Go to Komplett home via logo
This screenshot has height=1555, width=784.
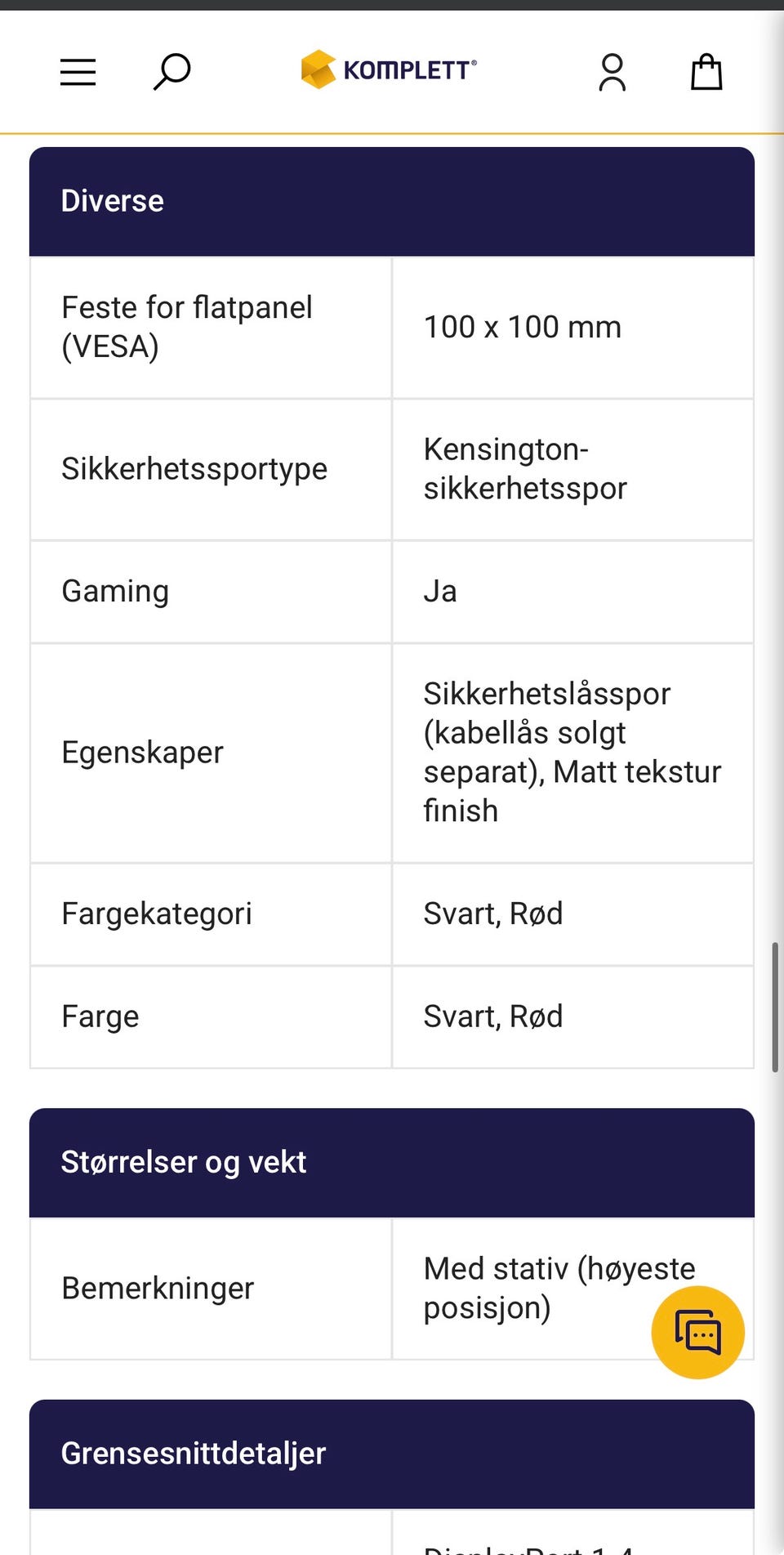(x=389, y=69)
